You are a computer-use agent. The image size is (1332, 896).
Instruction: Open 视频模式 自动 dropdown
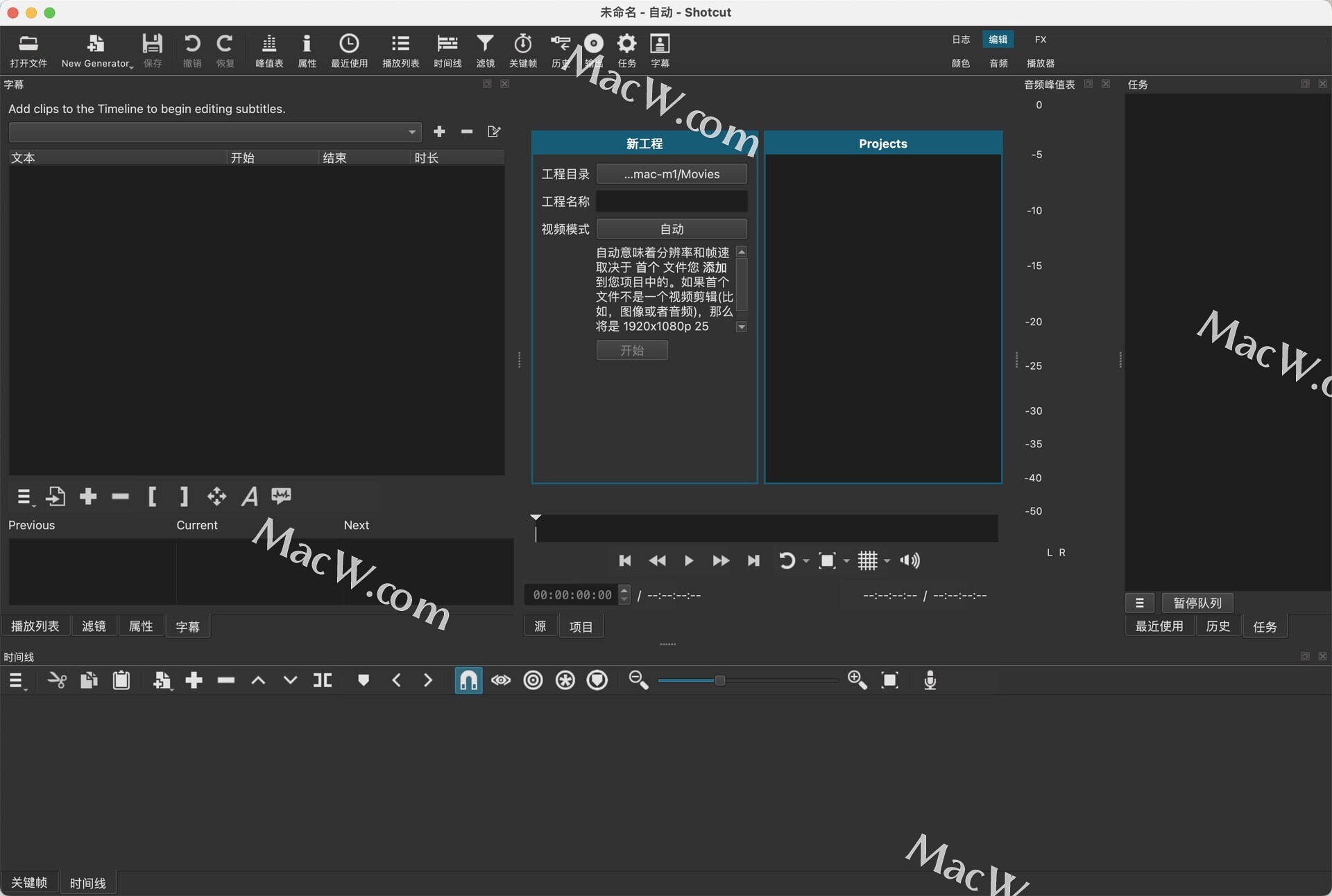(672, 229)
